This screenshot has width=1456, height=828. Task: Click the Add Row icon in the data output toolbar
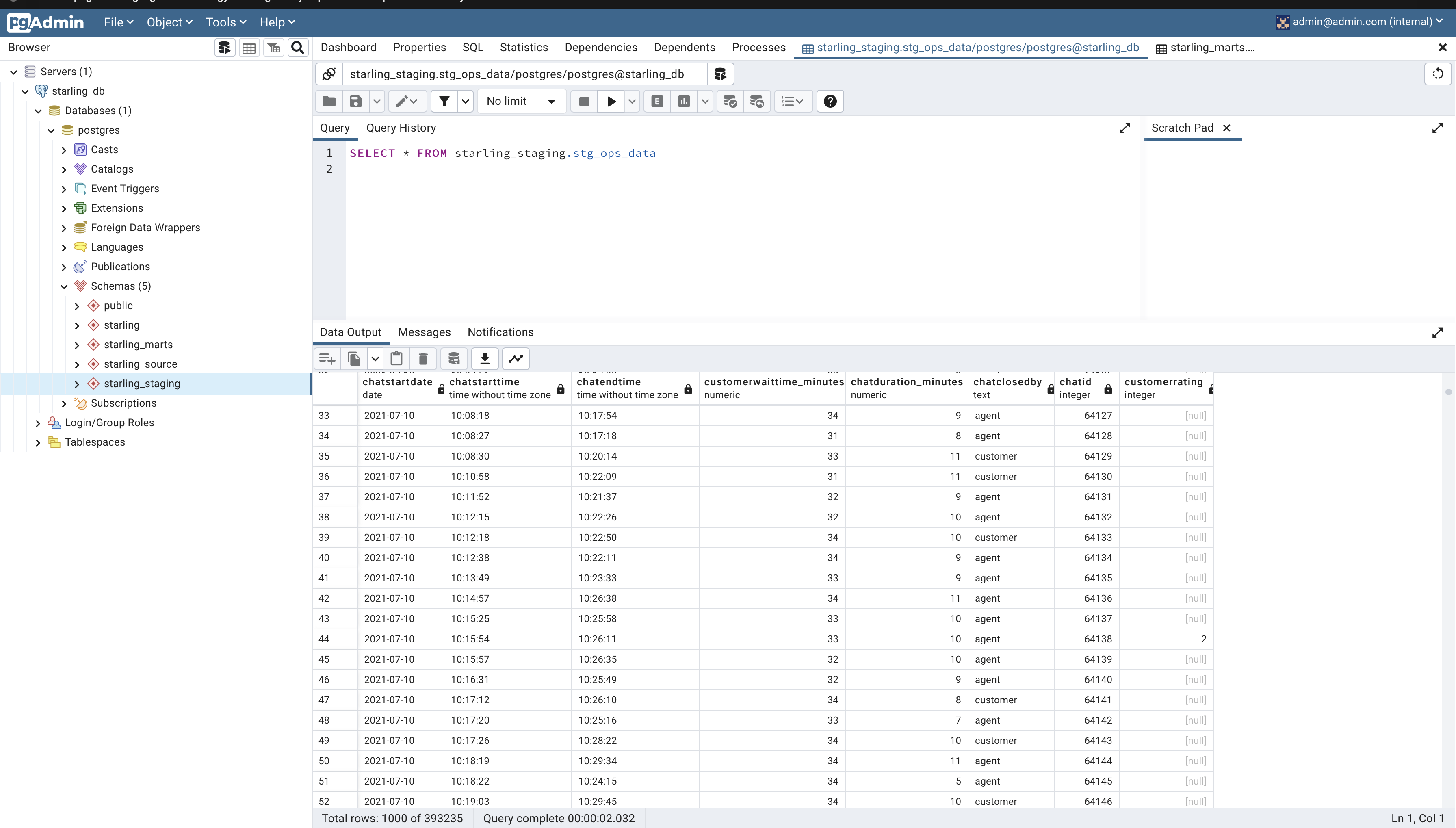327,359
